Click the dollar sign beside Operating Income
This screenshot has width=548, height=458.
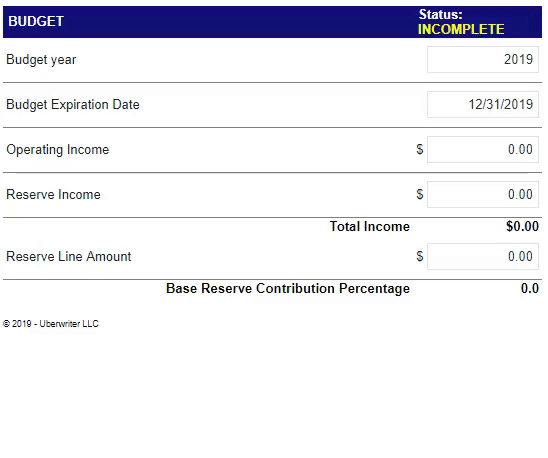[420, 150]
